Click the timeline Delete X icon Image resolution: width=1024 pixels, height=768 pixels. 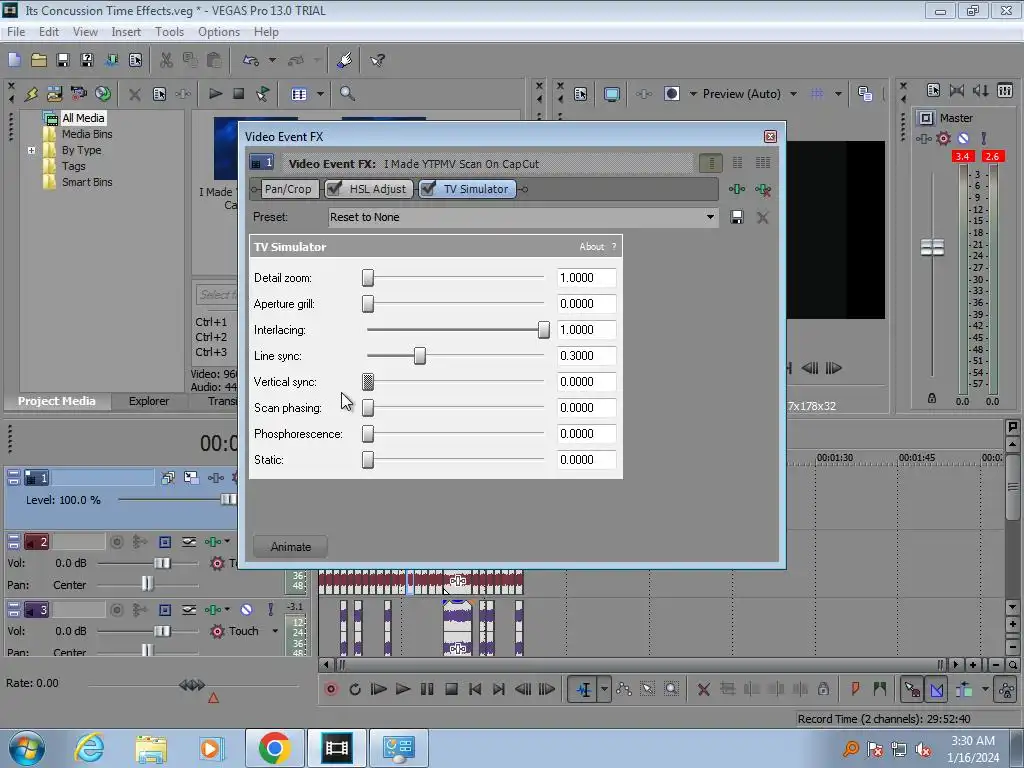pos(703,689)
